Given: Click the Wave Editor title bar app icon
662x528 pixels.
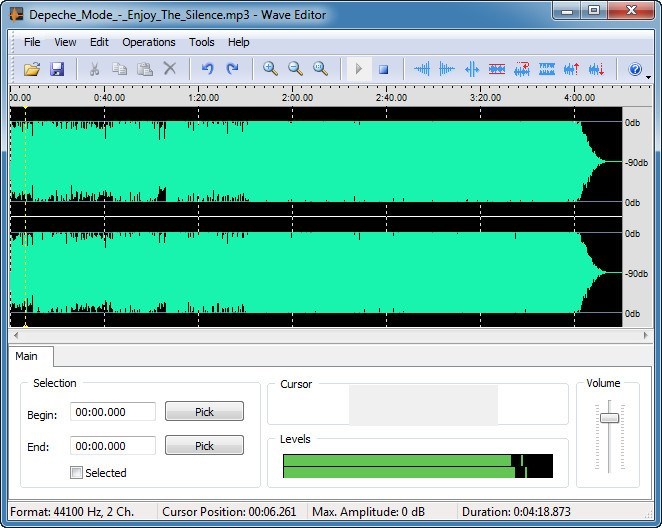Looking at the screenshot, I should click(16, 14).
